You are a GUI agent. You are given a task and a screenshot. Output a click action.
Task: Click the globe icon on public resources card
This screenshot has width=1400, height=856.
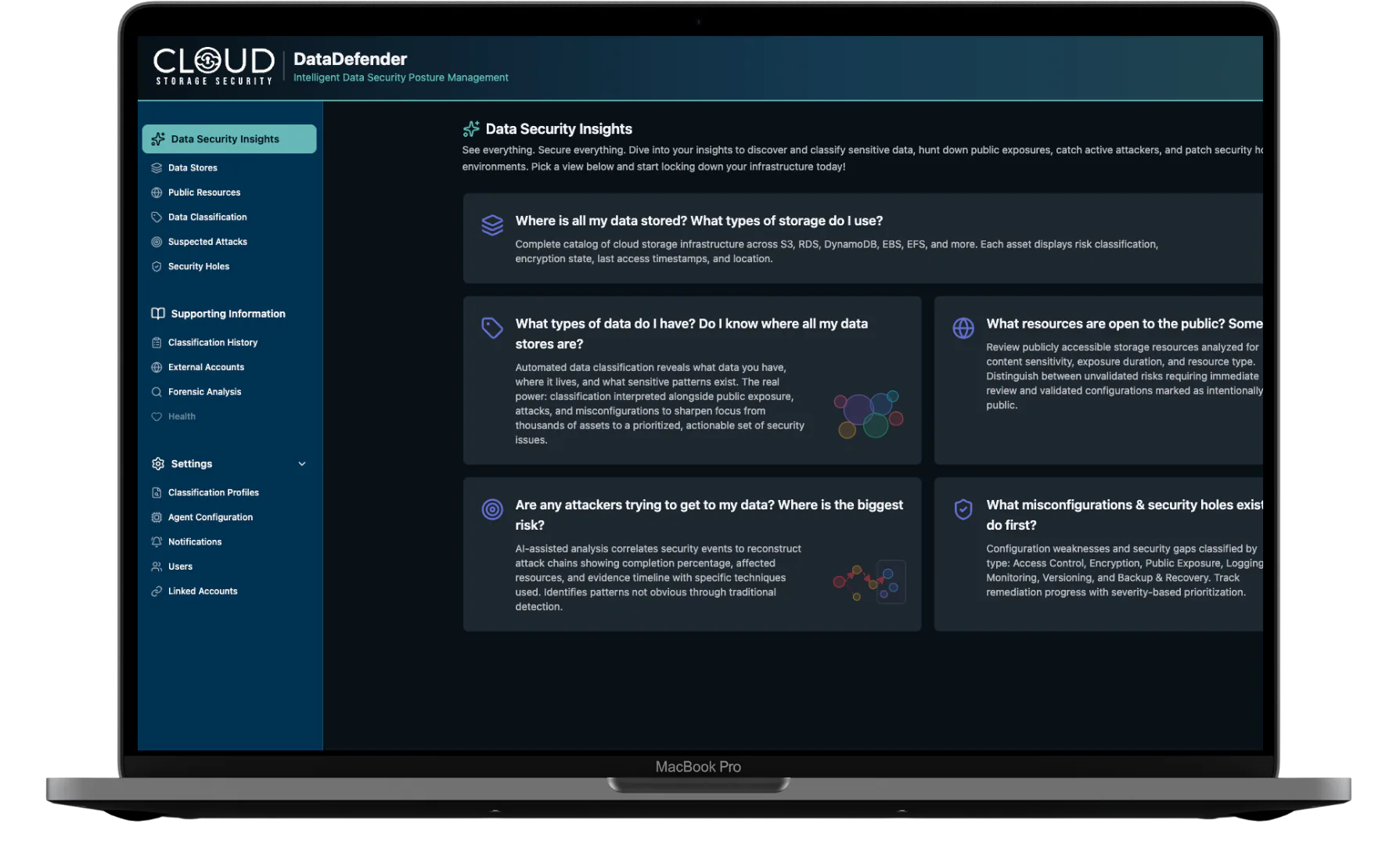click(963, 328)
